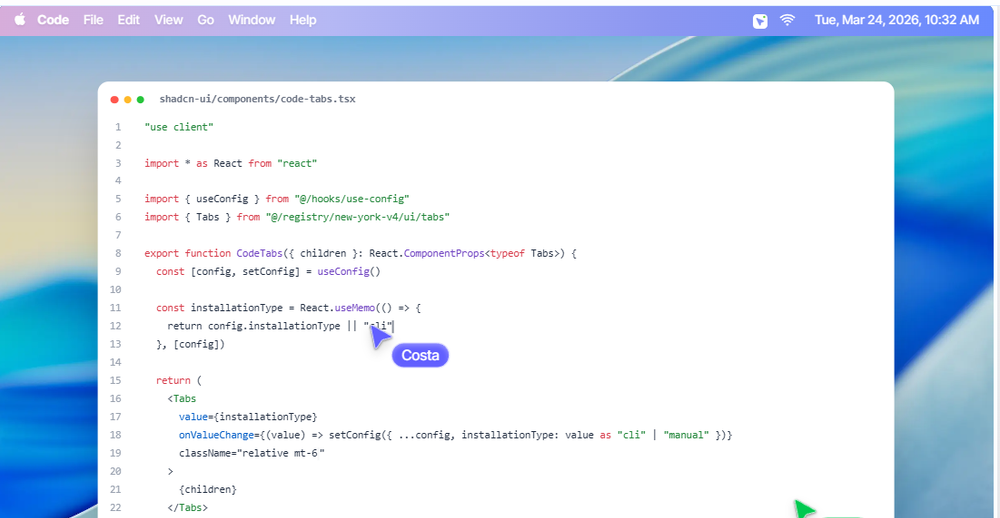Open the Wi-Fi status menu
1000x518 pixels.
pos(788,20)
